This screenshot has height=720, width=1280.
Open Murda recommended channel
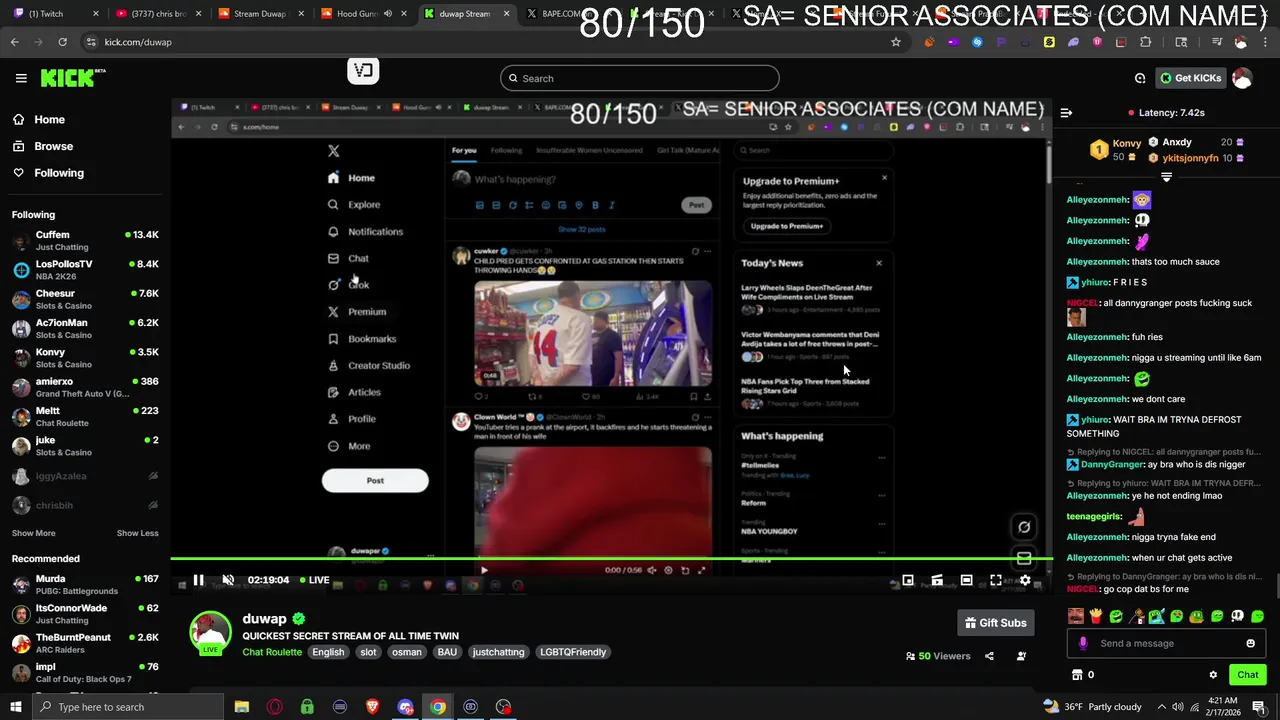[85, 584]
